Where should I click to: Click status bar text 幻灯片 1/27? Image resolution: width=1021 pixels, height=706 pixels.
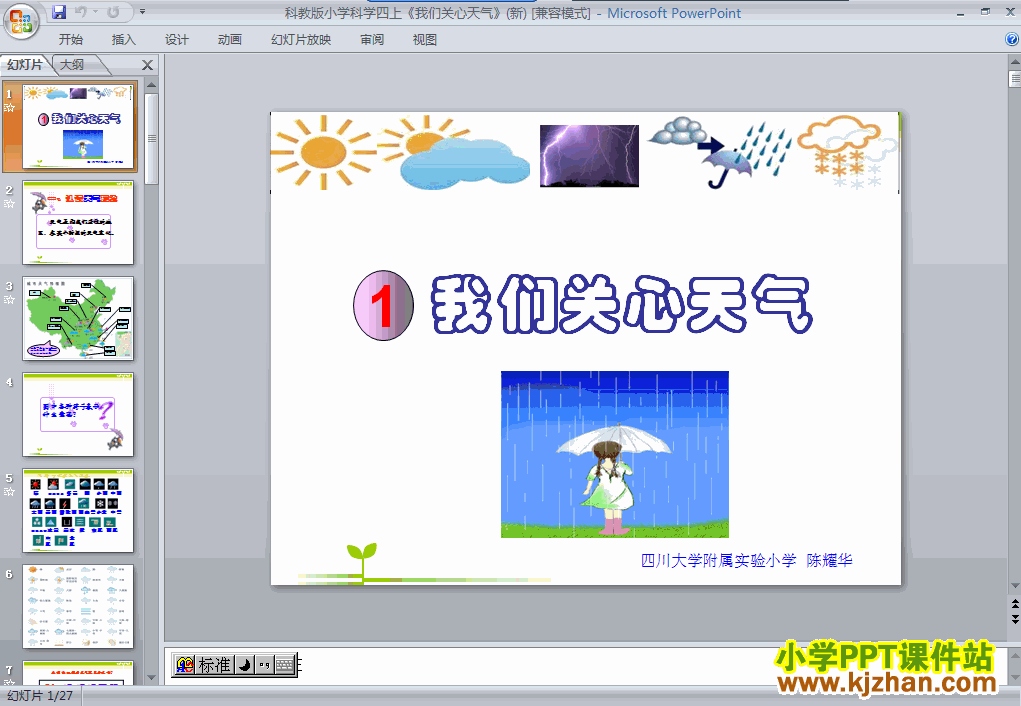pos(40,696)
